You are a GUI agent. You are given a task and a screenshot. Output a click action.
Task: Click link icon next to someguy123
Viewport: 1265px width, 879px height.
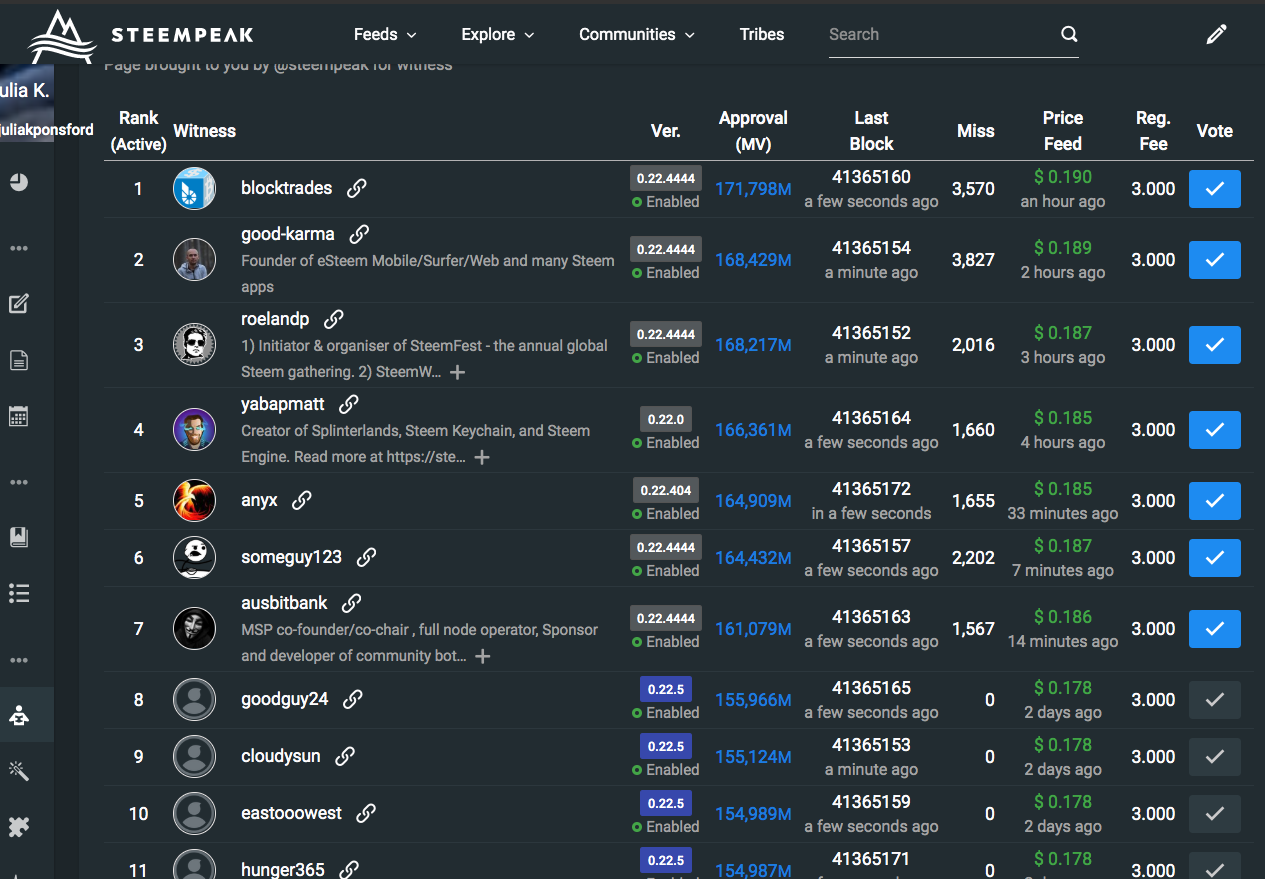tap(366, 557)
